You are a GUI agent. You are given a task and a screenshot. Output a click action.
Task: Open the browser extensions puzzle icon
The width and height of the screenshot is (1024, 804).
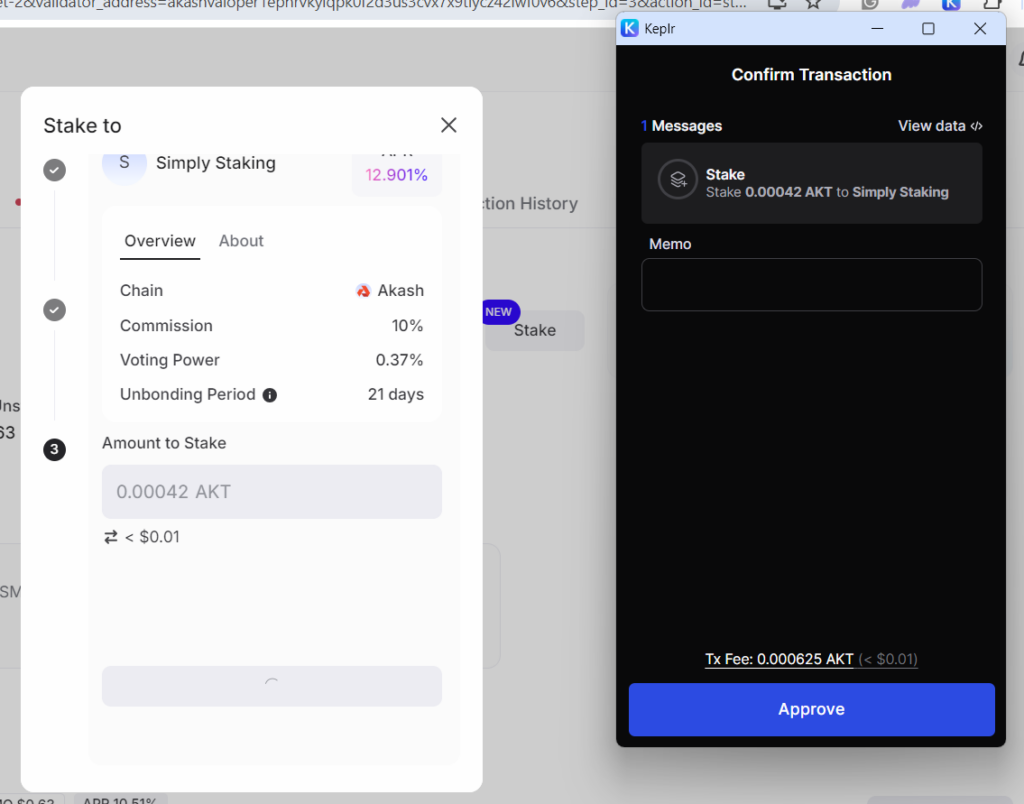point(993,5)
